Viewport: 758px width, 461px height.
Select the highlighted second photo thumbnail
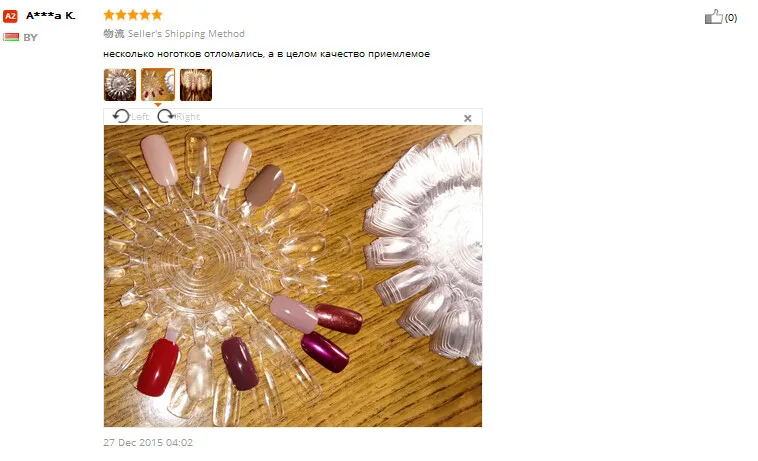point(158,85)
